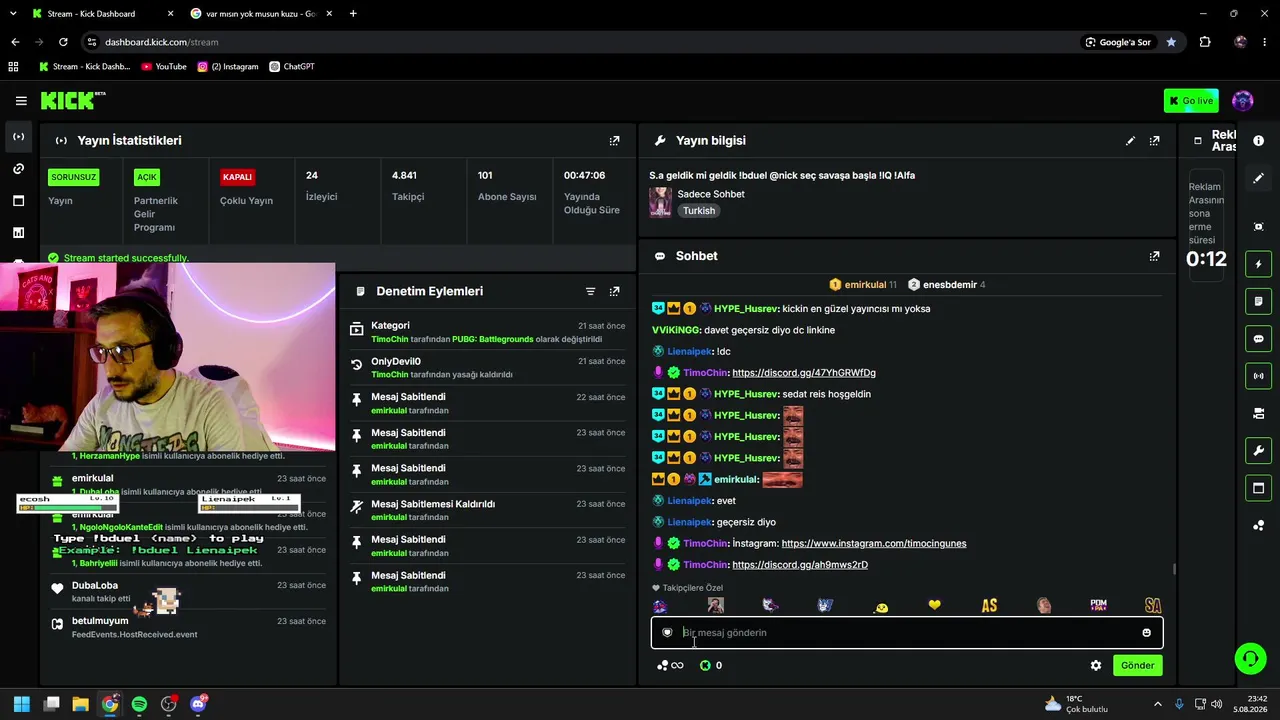Image resolution: width=1280 pixels, height=720 pixels.
Task: Insert the yellow heart emote
Action: [x=934, y=605]
